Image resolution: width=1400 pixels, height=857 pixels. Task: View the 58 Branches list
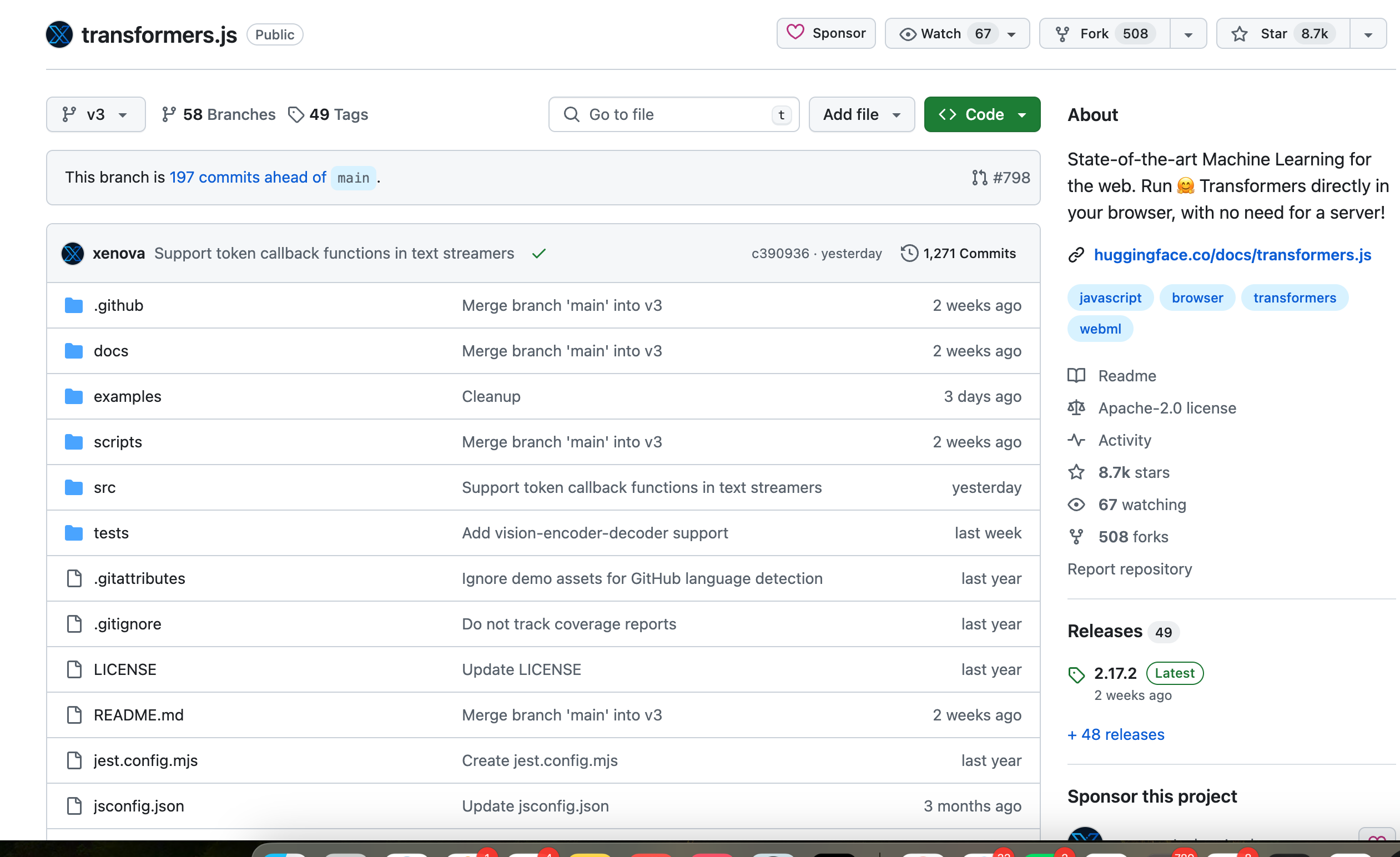pyautogui.click(x=219, y=114)
